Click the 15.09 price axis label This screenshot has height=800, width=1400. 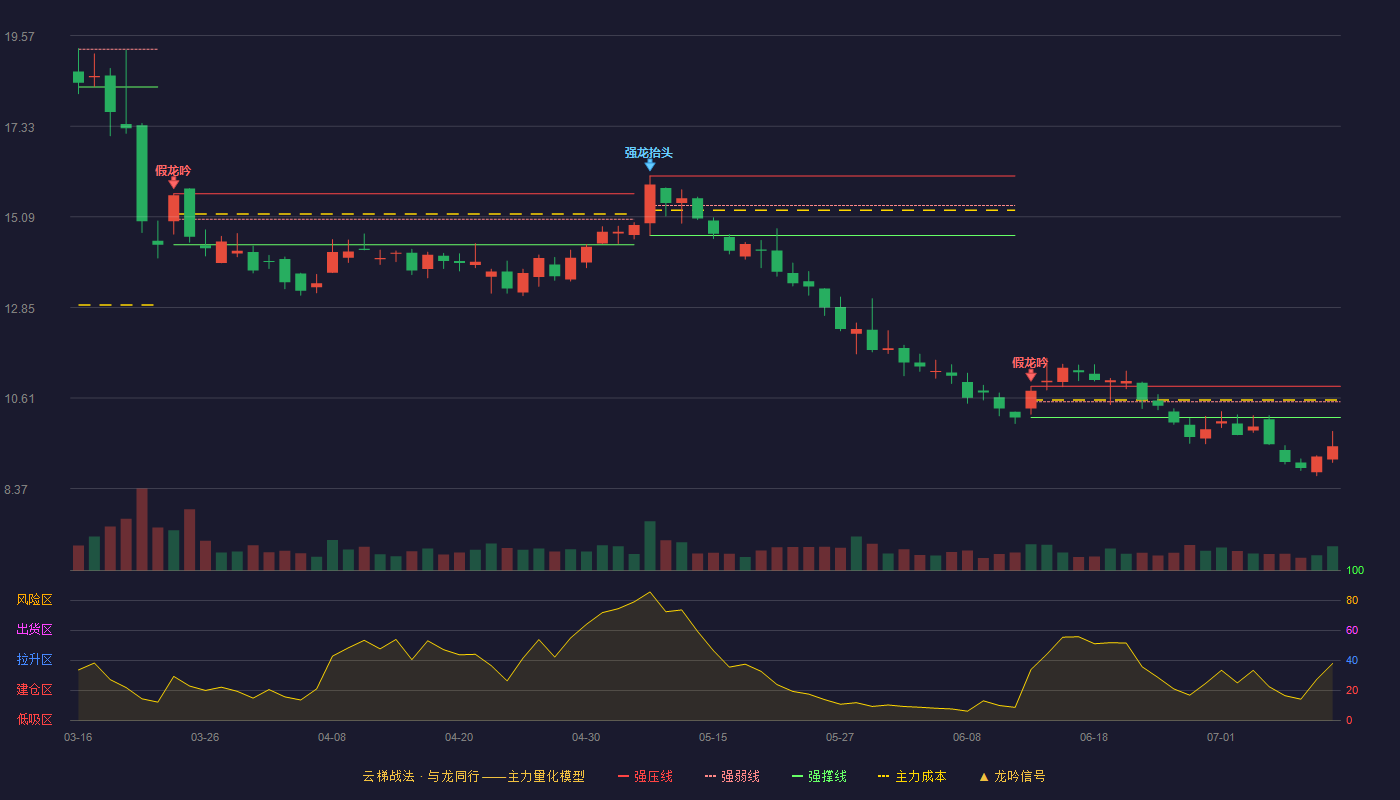coord(20,218)
